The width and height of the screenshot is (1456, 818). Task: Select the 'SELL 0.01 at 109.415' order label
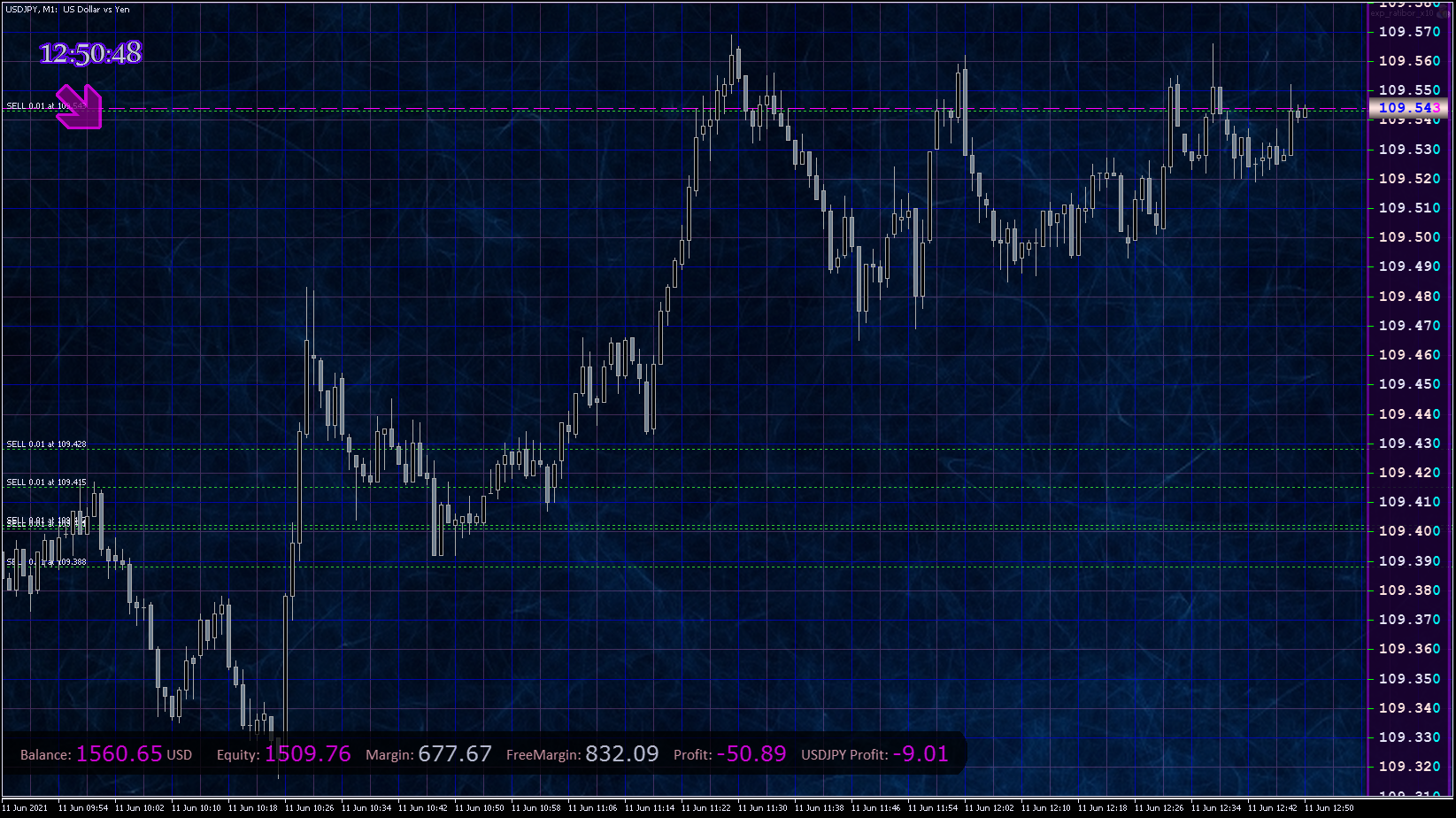[x=46, y=482]
